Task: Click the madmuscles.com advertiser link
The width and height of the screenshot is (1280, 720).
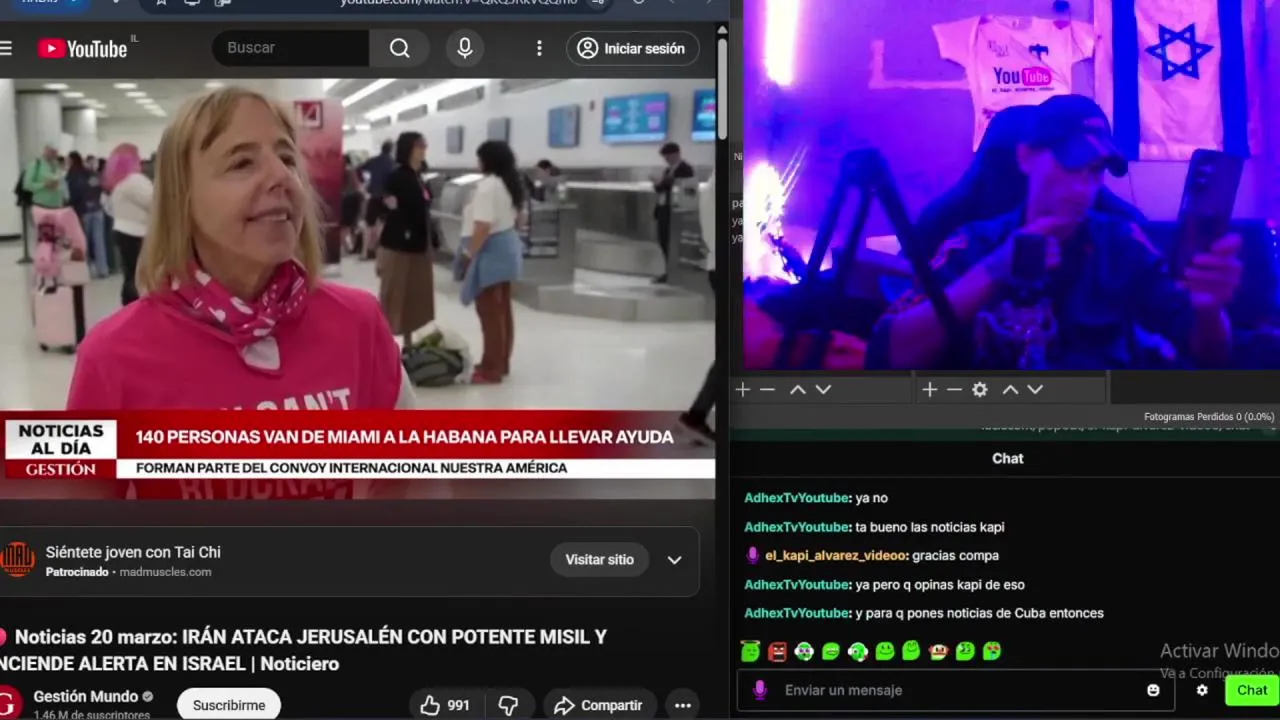Action: pos(165,572)
